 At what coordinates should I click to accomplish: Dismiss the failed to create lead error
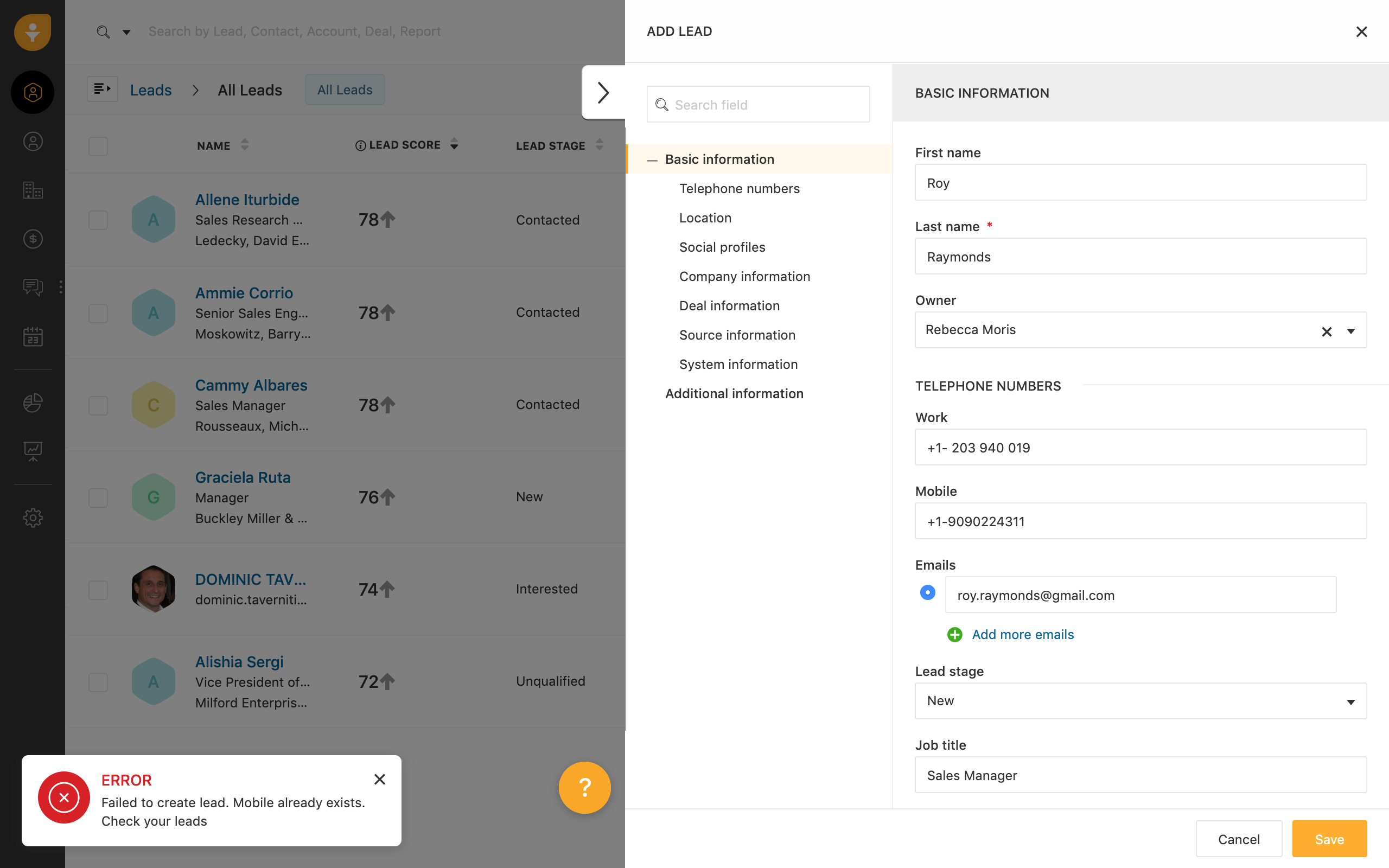(x=379, y=779)
